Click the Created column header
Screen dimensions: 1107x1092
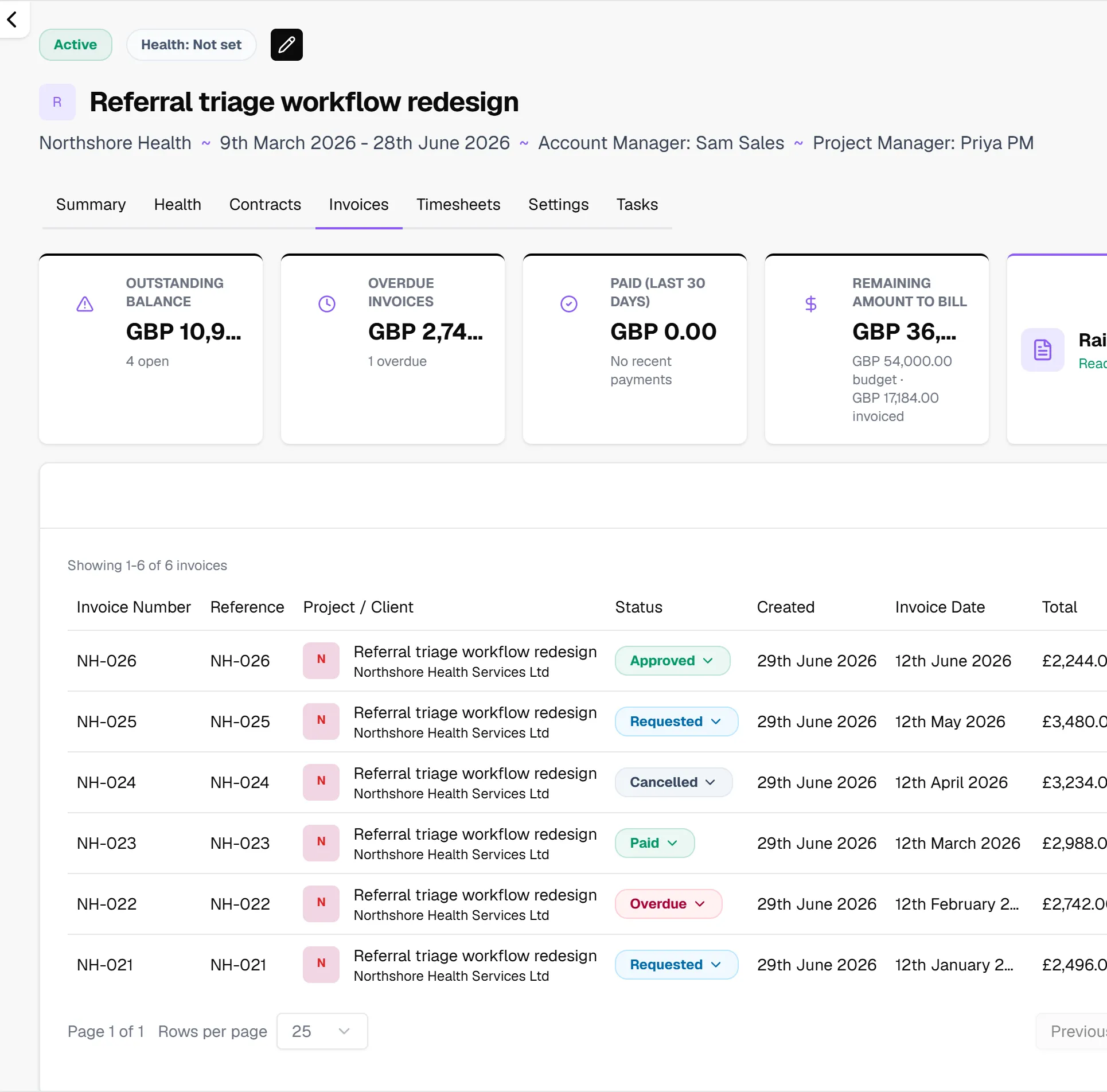786,607
